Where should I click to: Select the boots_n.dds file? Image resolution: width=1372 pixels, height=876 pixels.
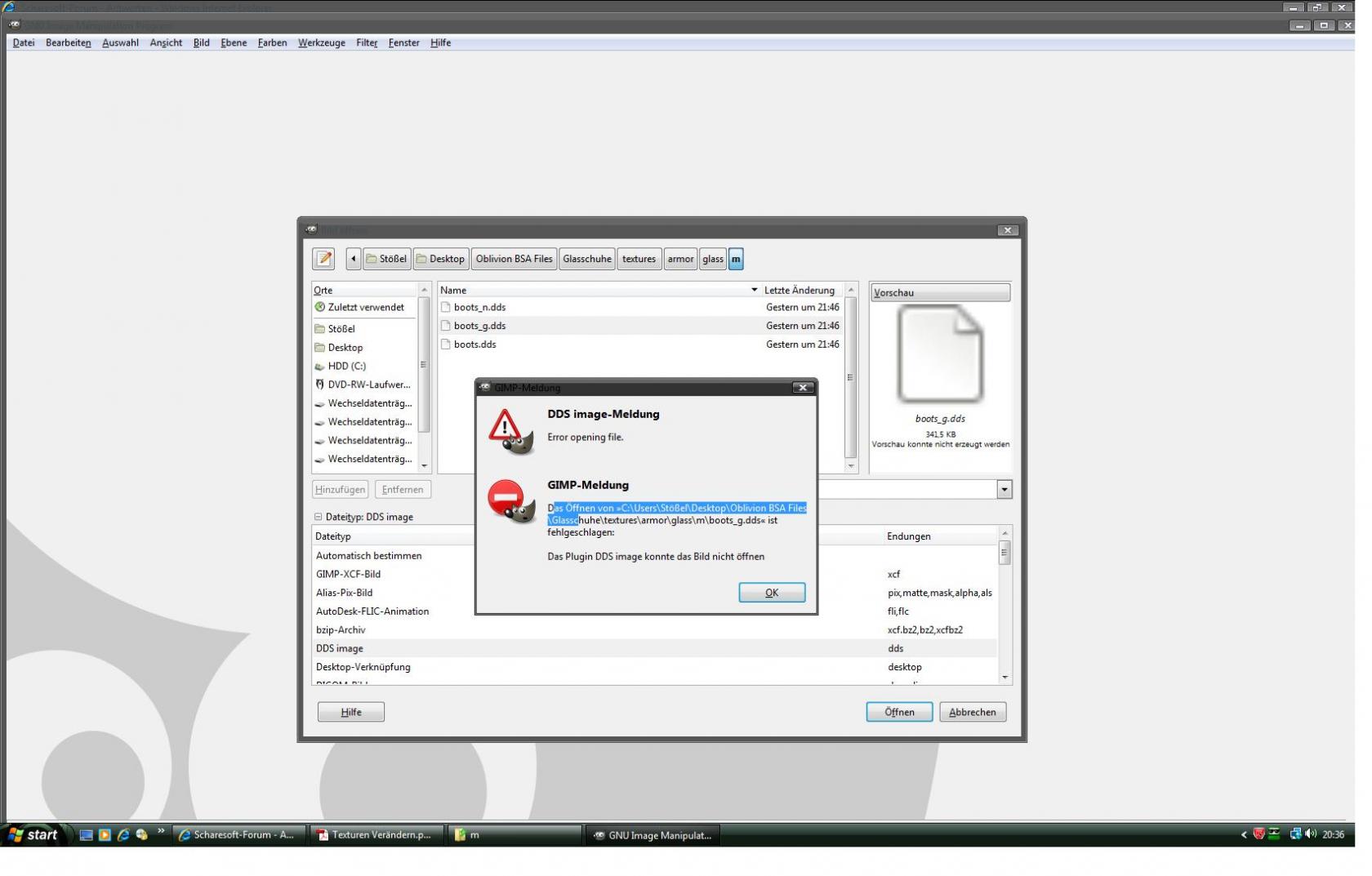(x=479, y=307)
